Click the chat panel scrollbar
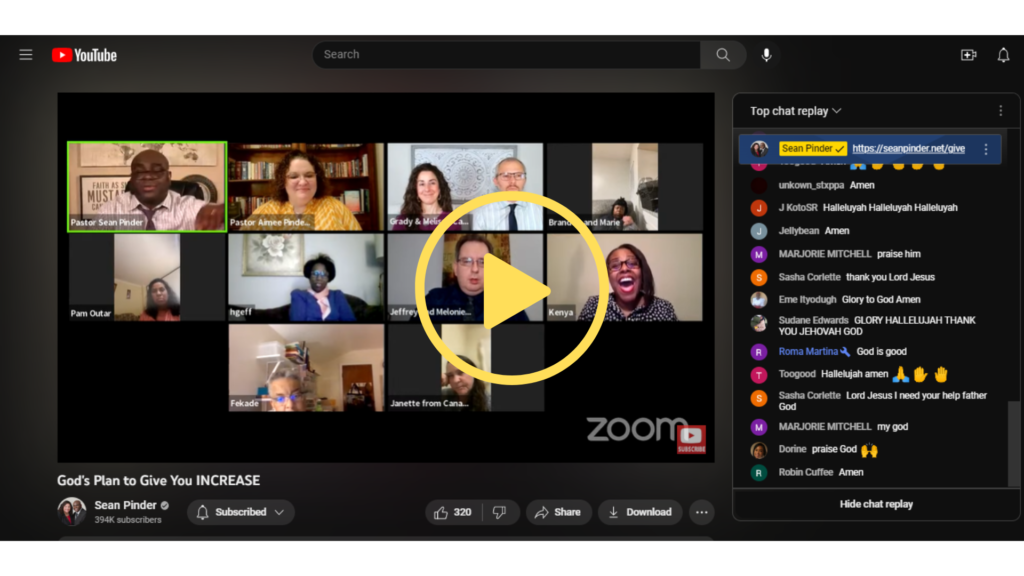The width and height of the screenshot is (1024, 576). click(1014, 444)
